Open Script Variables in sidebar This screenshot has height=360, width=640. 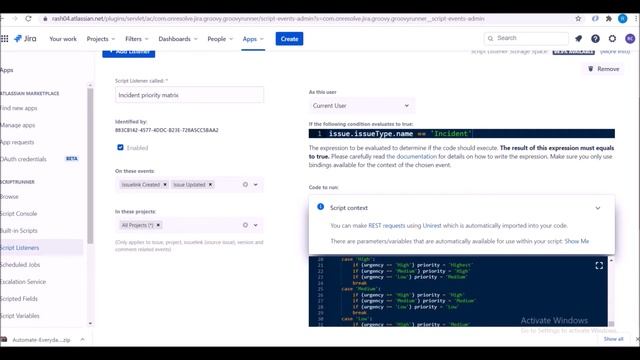[x=20, y=316]
